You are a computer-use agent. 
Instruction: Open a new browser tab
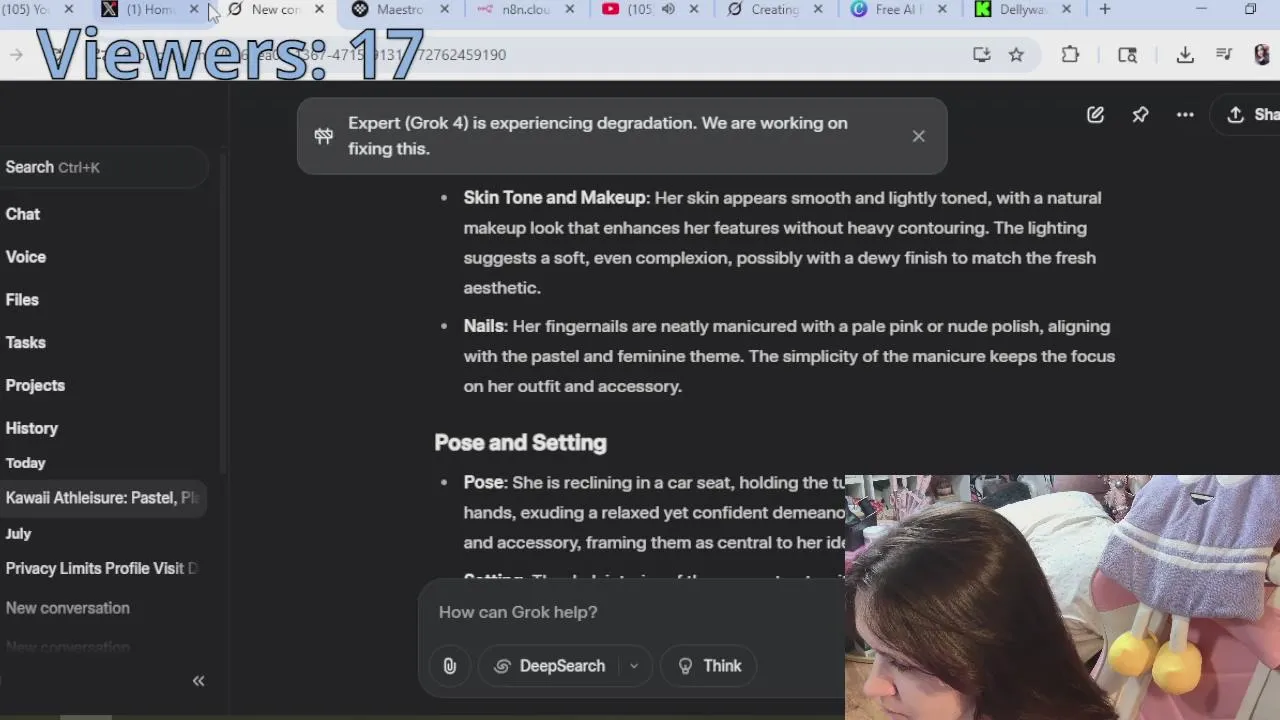pos(1105,9)
